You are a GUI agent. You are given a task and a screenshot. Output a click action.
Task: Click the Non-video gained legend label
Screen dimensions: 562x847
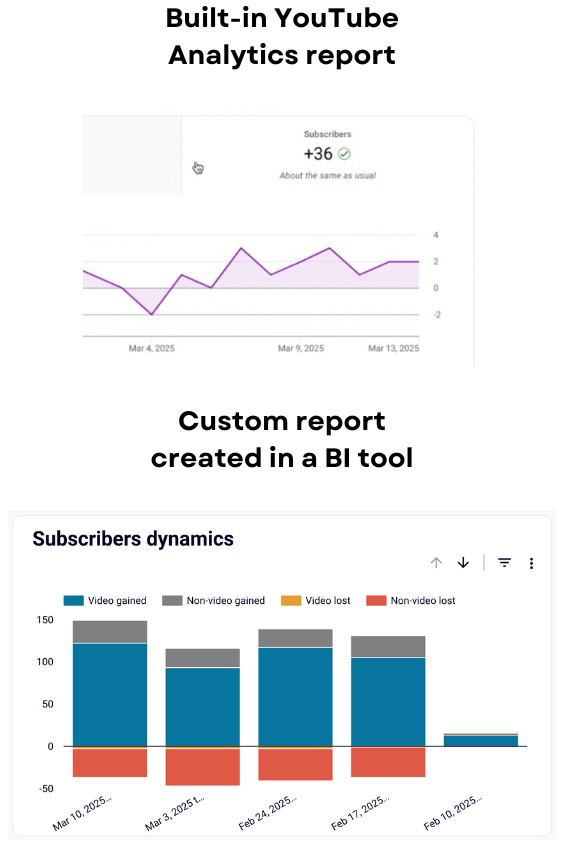click(x=226, y=601)
